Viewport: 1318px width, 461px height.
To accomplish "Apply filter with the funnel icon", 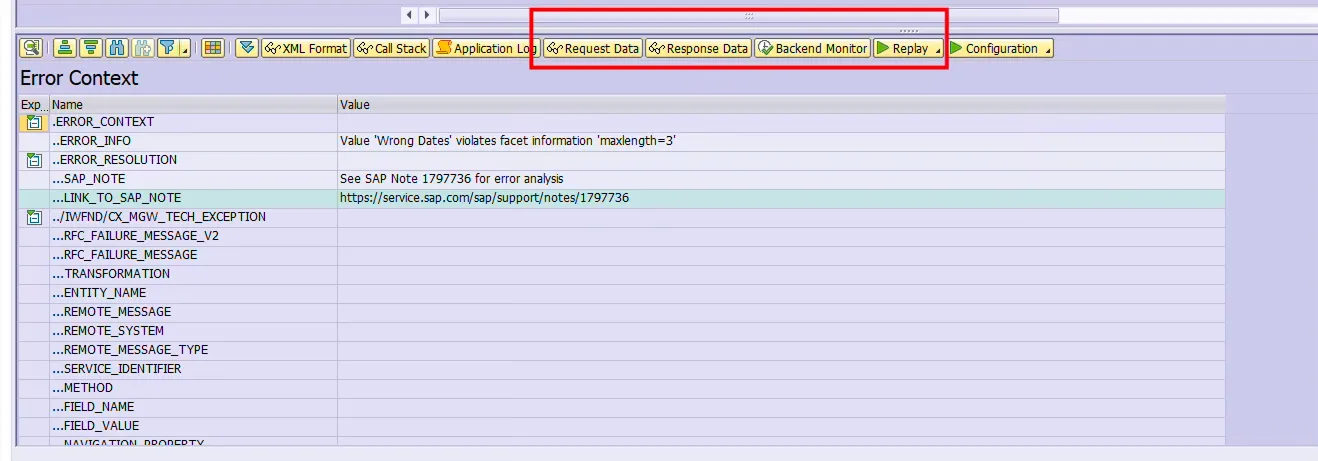I will pyautogui.click(x=168, y=48).
